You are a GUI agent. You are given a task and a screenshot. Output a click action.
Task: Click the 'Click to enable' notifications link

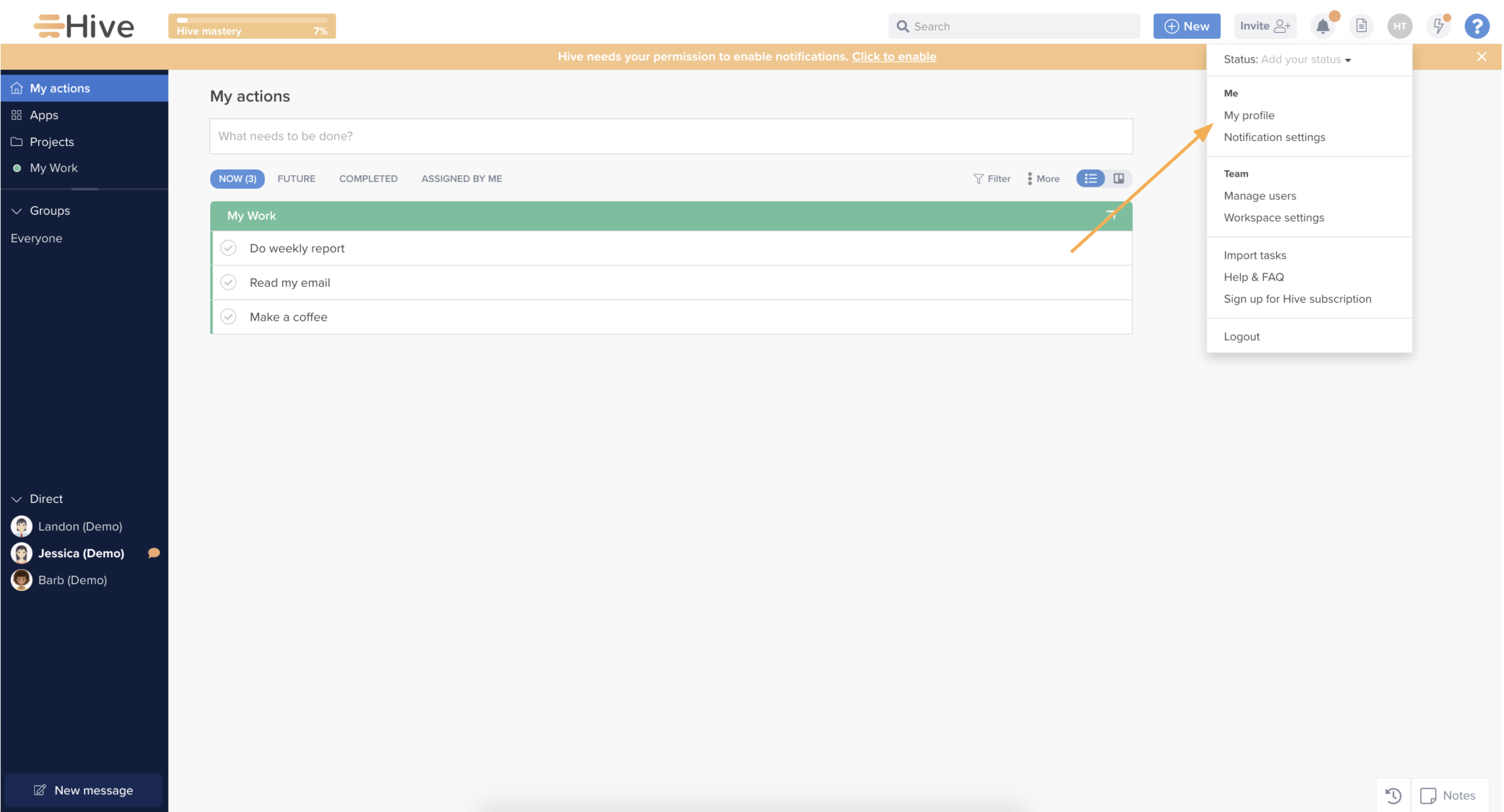click(x=894, y=56)
